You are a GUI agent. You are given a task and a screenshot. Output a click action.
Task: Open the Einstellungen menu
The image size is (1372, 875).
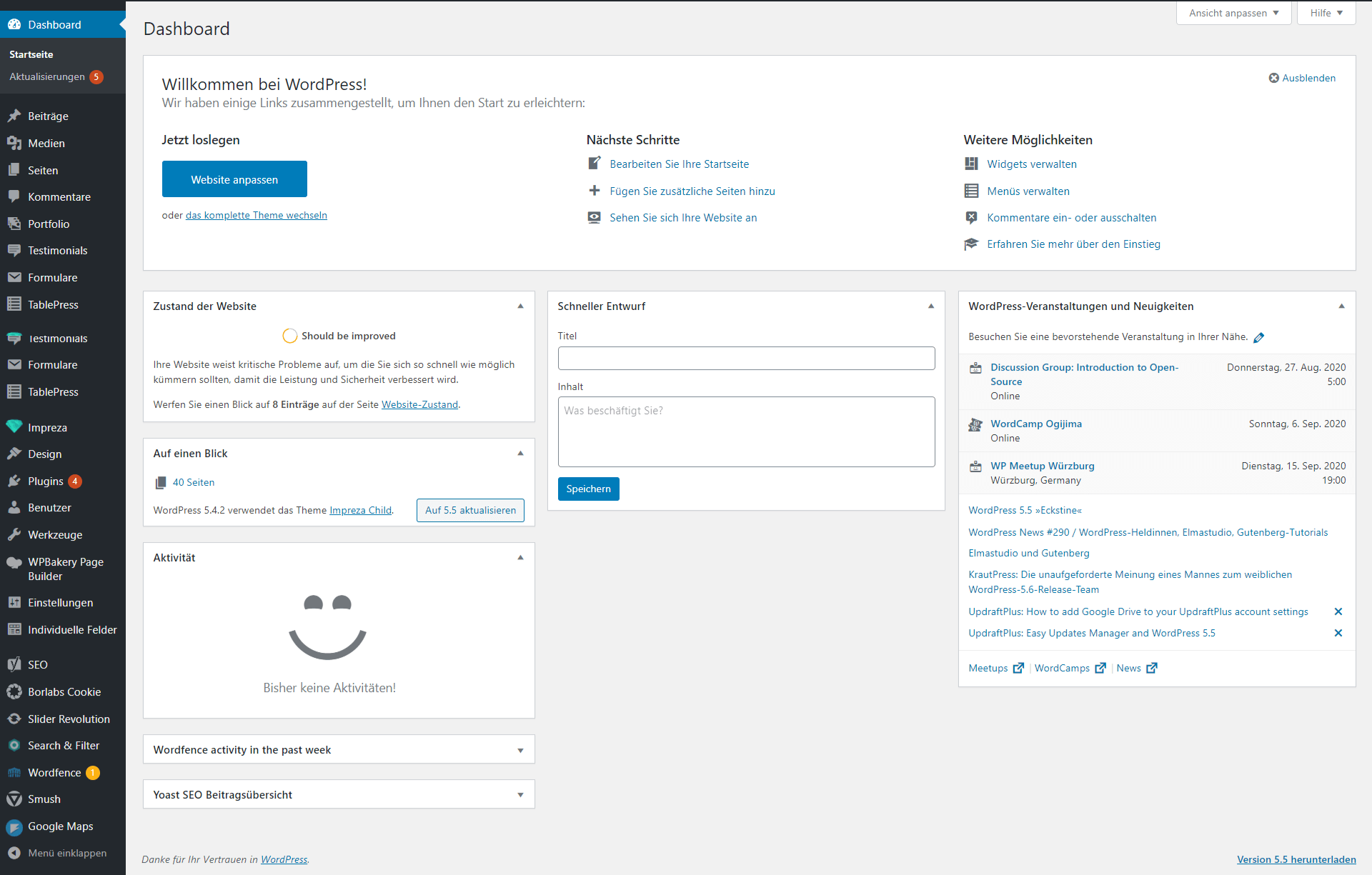click(60, 602)
